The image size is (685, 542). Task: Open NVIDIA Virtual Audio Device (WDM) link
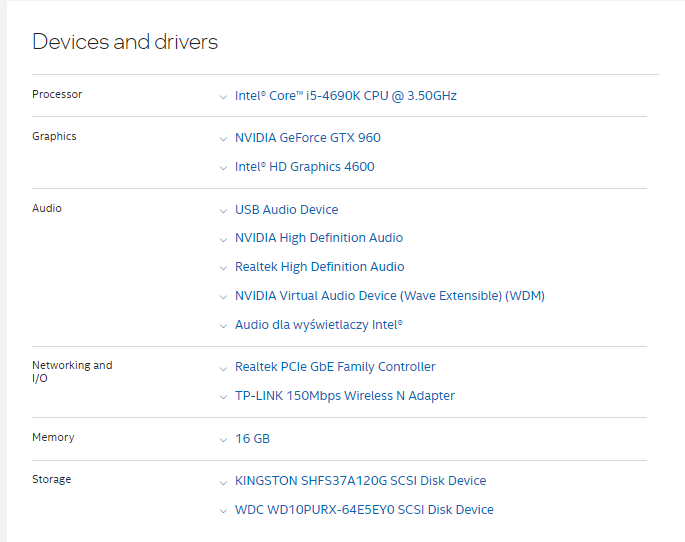tap(390, 296)
